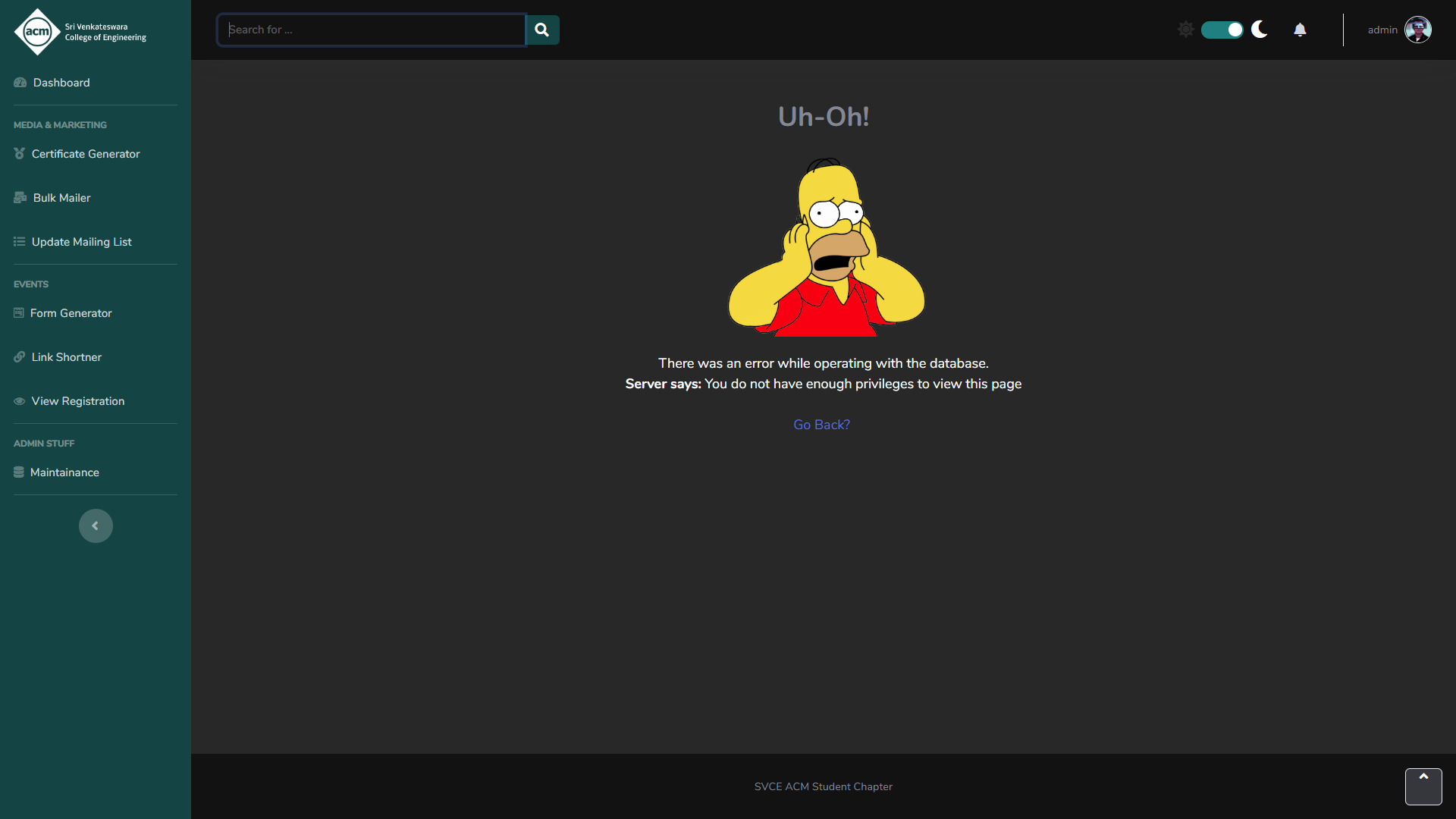The width and height of the screenshot is (1456, 819).
Task: Click the sun light-mode icon
Action: [x=1185, y=30]
